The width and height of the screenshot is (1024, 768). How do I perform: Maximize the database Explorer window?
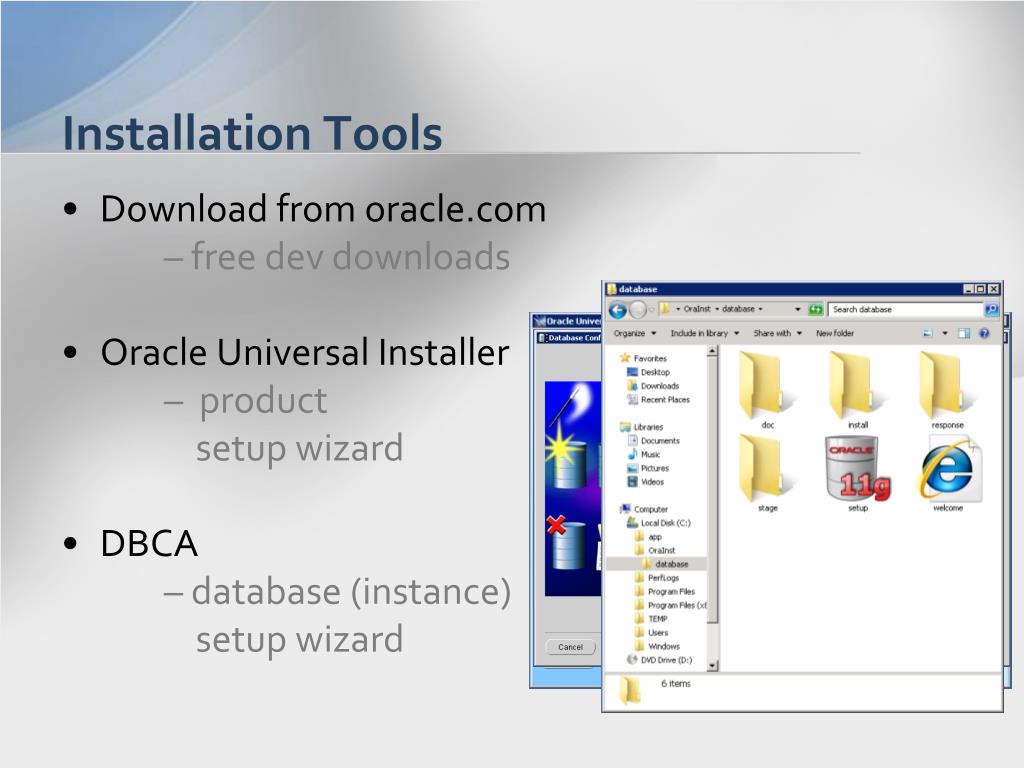[x=981, y=289]
